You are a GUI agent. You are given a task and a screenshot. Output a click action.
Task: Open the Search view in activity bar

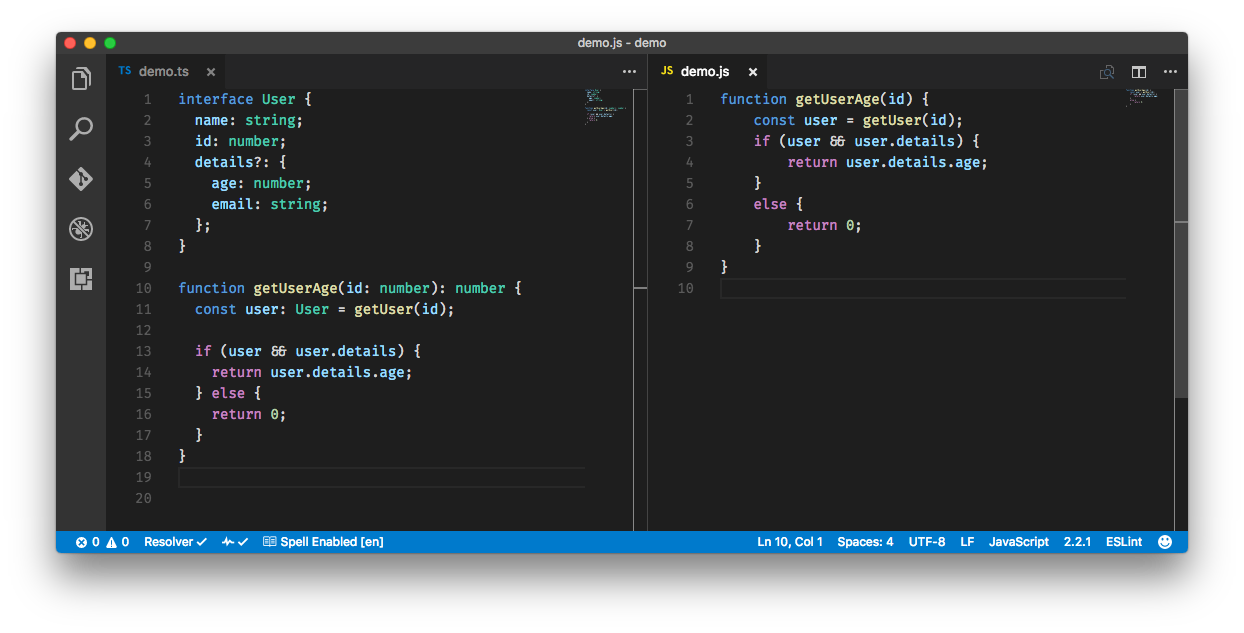tap(81, 129)
